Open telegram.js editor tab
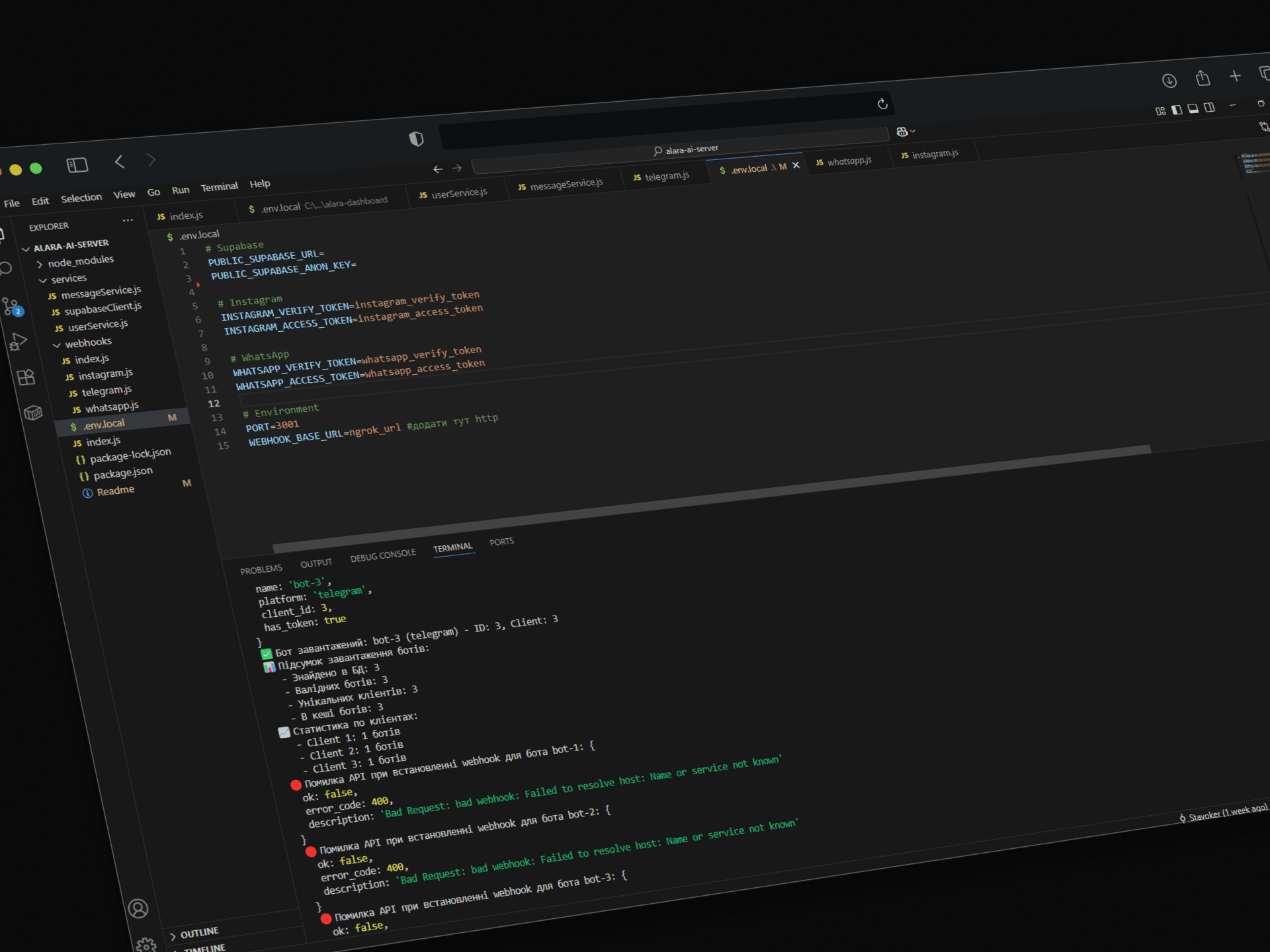1270x952 pixels. (x=666, y=176)
